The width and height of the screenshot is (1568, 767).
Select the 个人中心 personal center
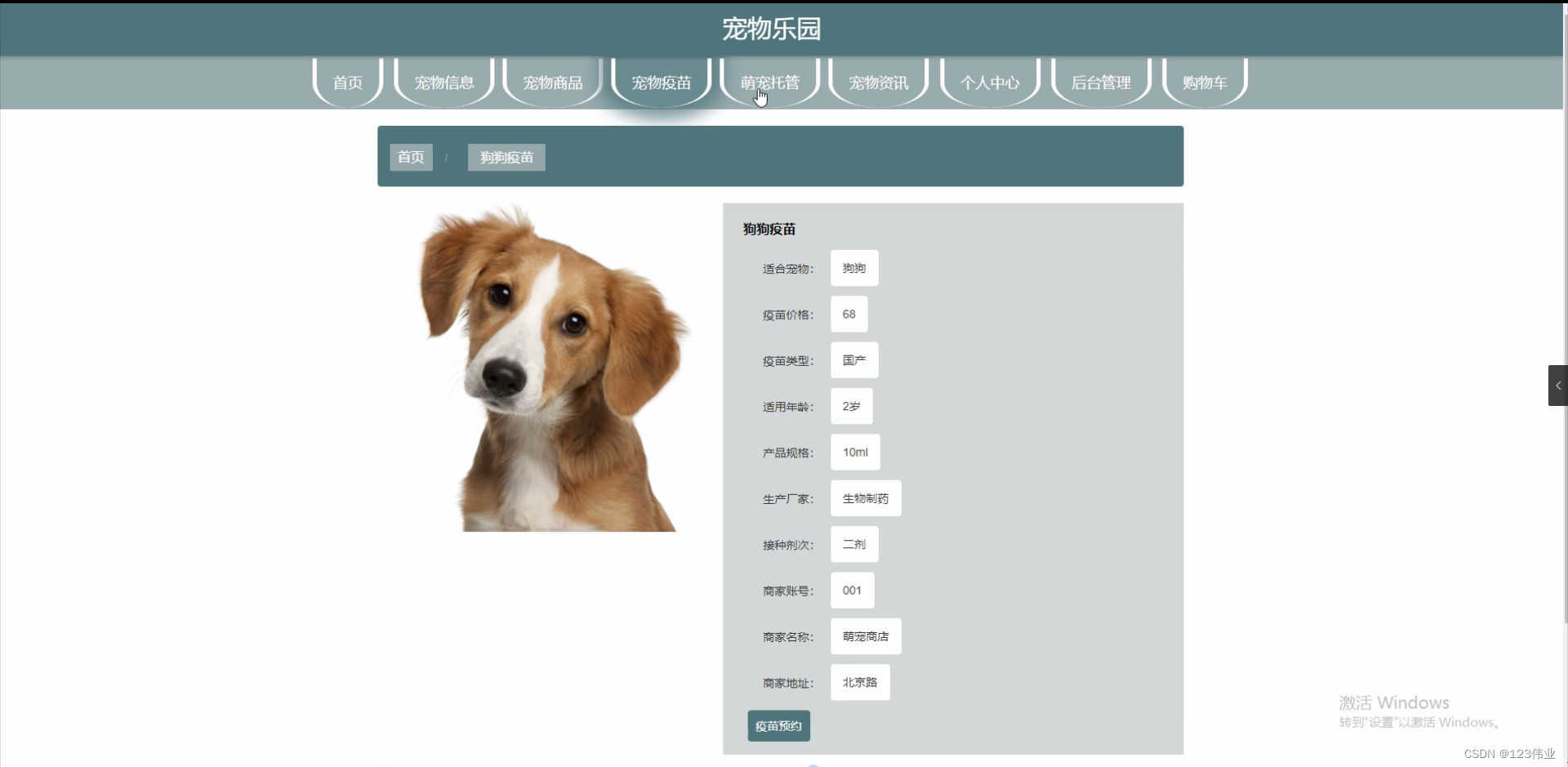(990, 82)
